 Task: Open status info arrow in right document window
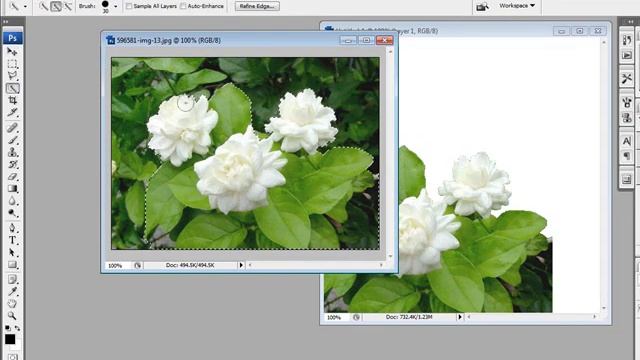[460, 317]
